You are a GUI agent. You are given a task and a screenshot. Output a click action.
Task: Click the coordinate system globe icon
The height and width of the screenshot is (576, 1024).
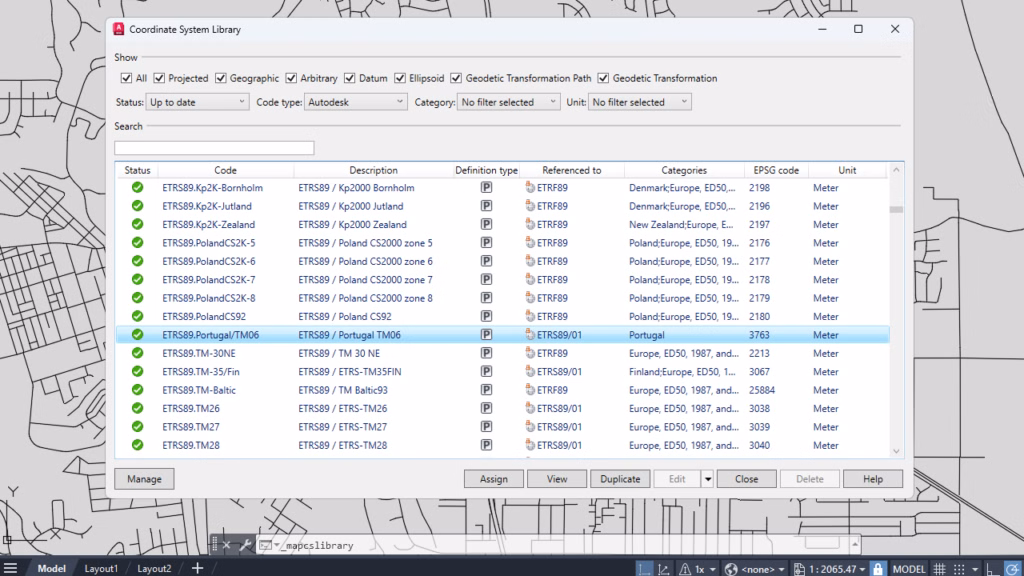[731, 569]
